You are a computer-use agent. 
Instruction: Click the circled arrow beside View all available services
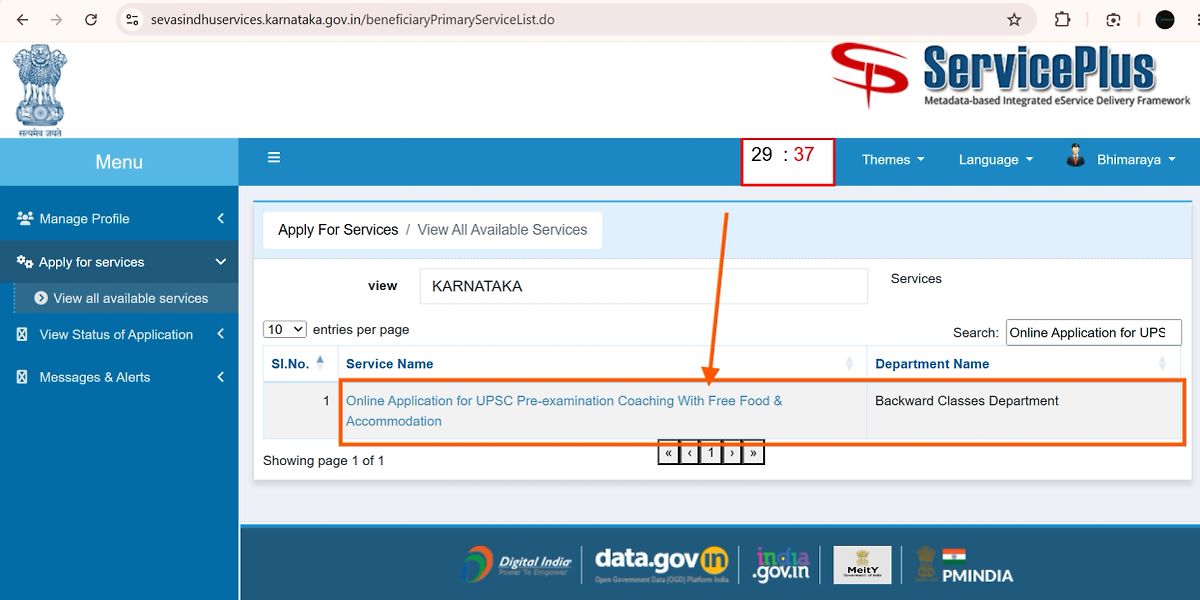click(41, 298)
